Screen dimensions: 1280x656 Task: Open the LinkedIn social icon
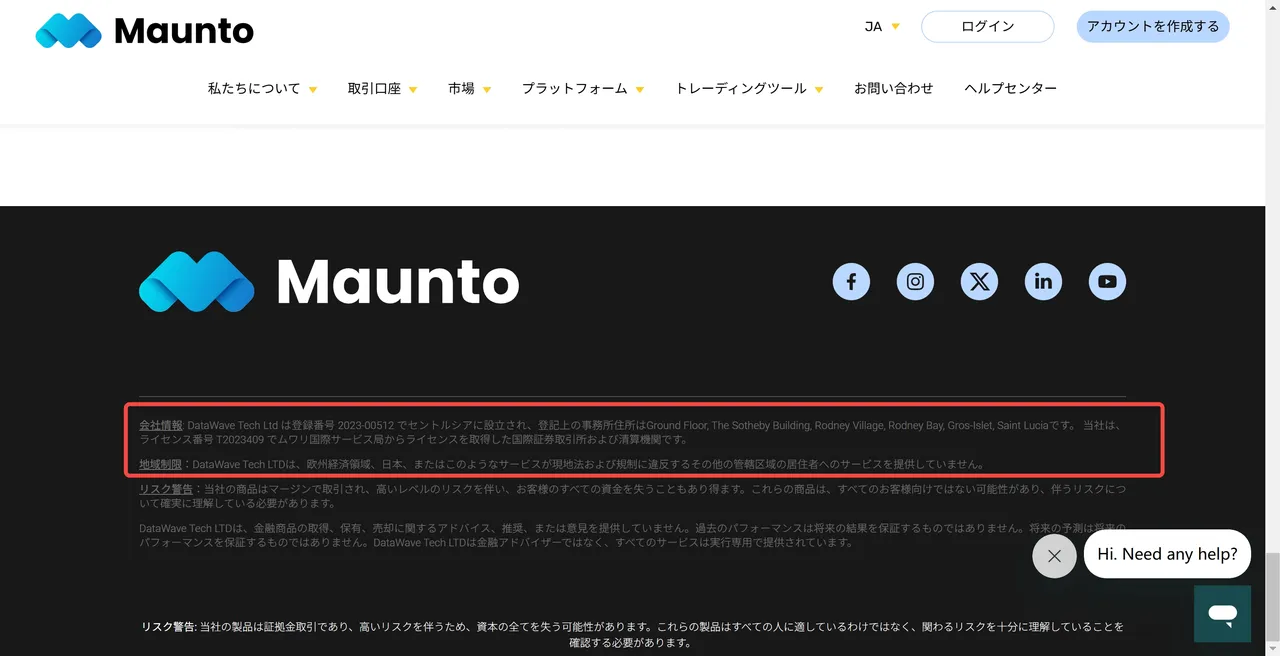click(1043, 282)
